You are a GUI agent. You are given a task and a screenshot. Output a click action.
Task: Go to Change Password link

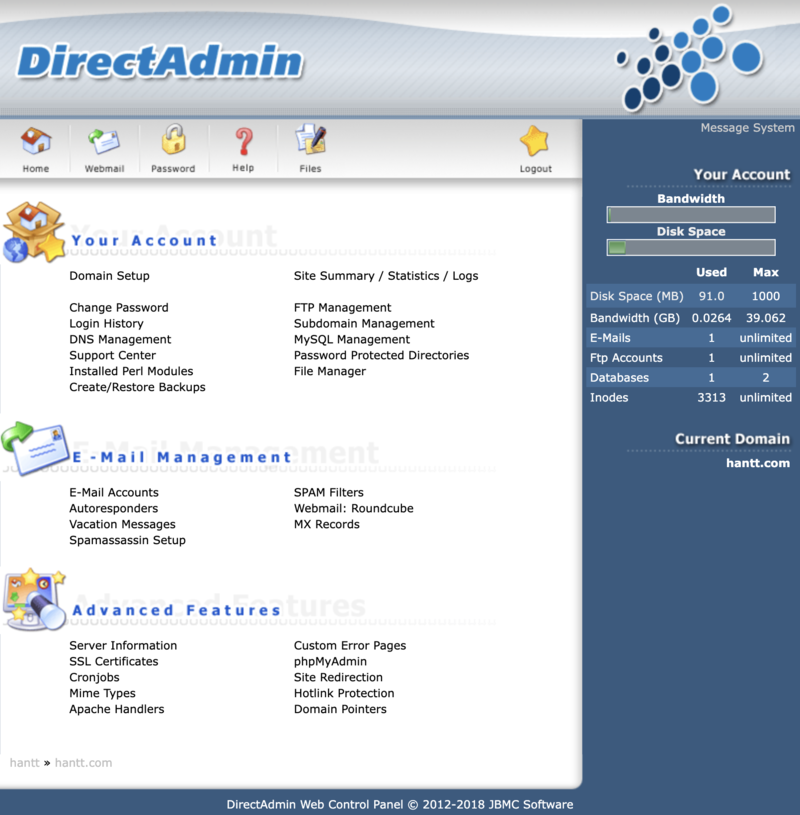click(119, 308)
